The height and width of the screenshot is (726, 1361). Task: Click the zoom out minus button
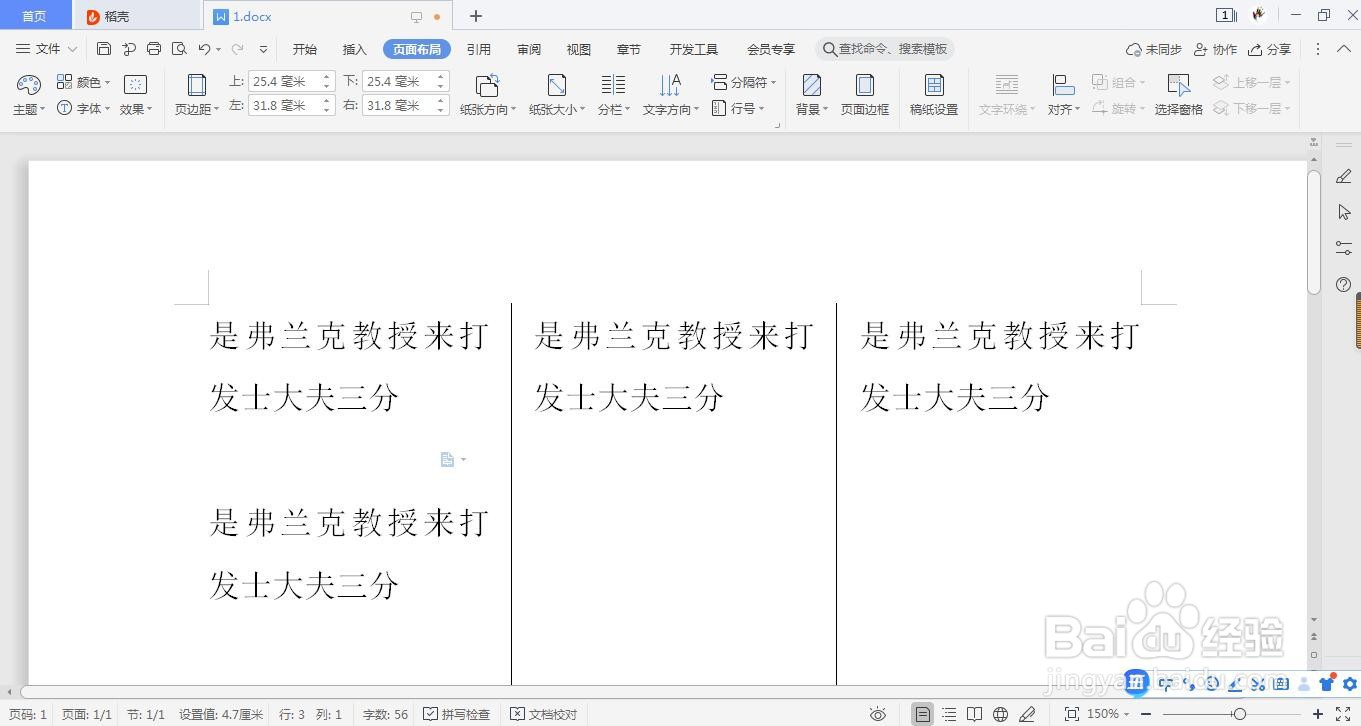(1146, 714)
